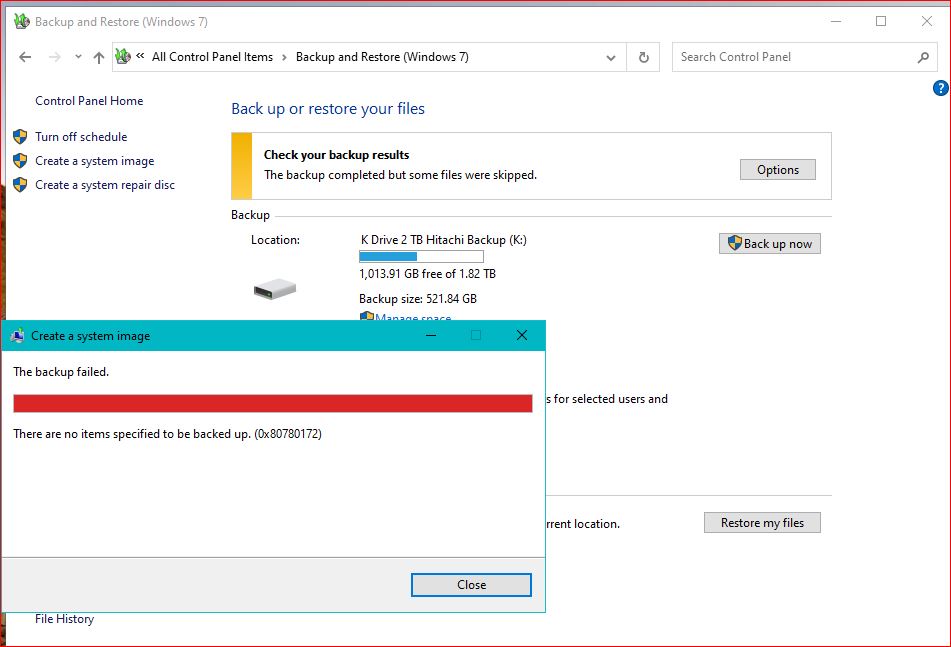Refresh the Control Panel page

coord(644,58)
